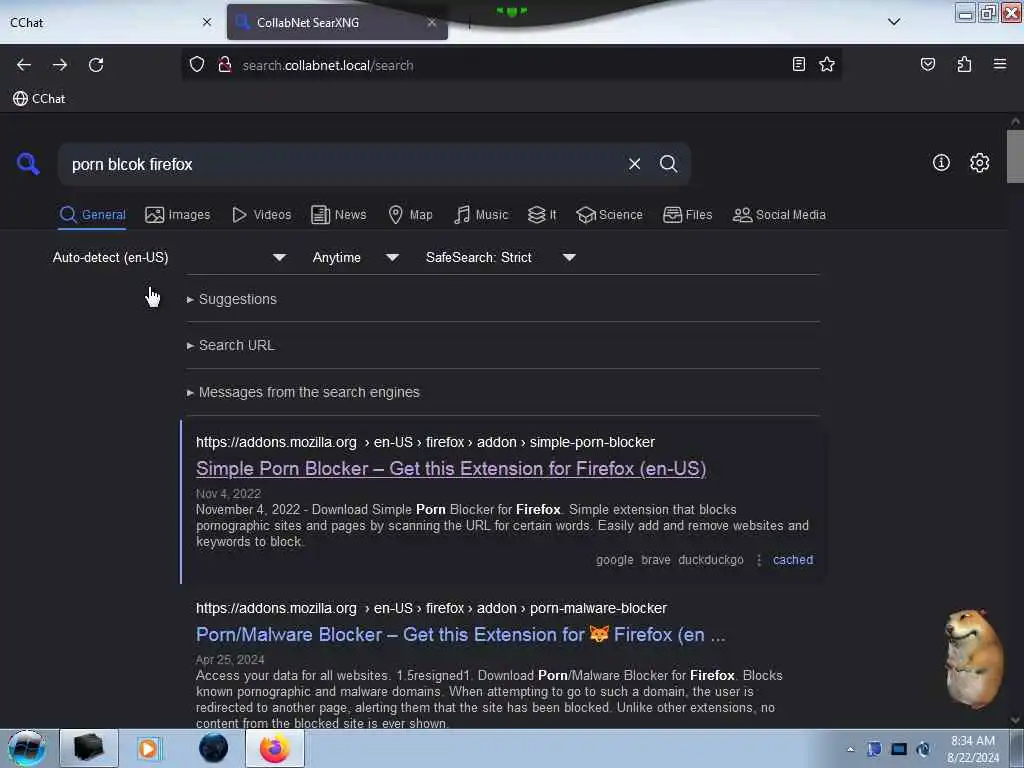Open the black box app in taskbar
This screenshot has height=768, width=1024.
(x=89, y=748)
